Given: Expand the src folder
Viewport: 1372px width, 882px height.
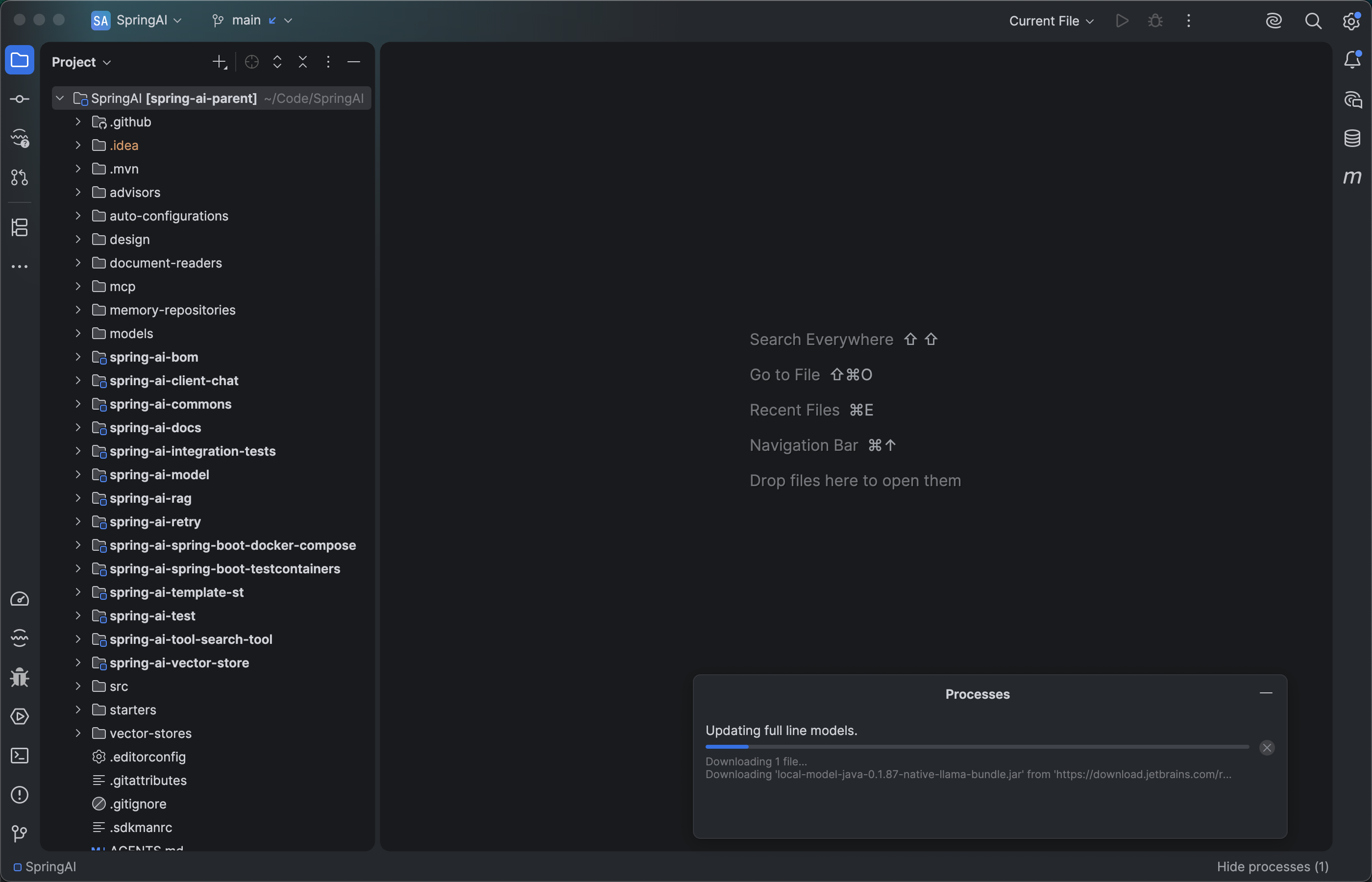Looking at the screenshot, I should [x=78, y=686].
